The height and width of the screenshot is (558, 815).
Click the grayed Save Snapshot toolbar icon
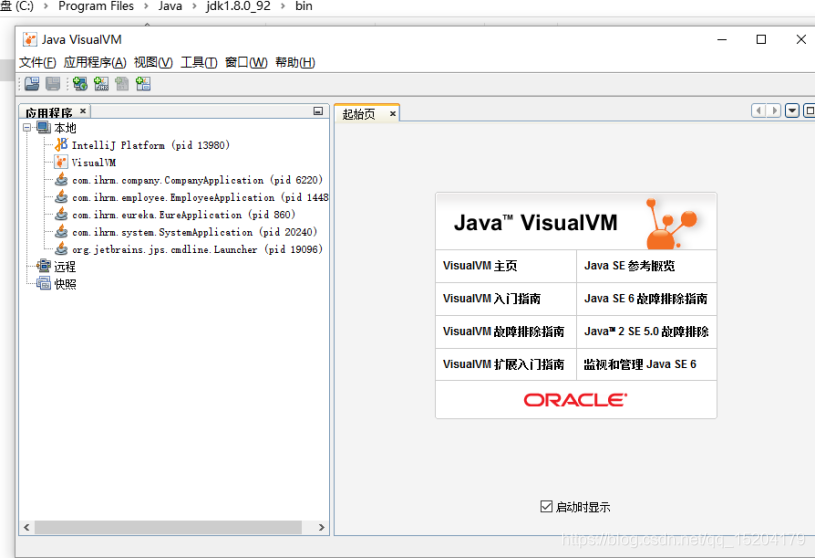click(x=53, y=84)
